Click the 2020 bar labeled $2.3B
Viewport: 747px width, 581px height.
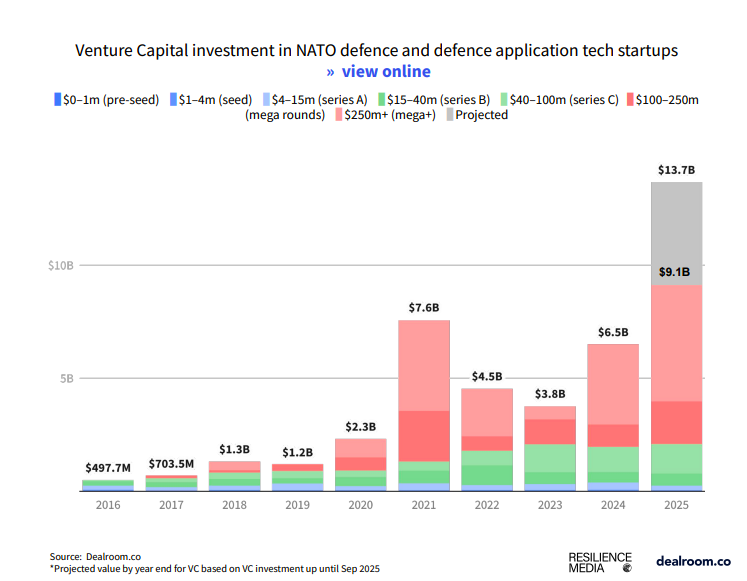[361, 465]
